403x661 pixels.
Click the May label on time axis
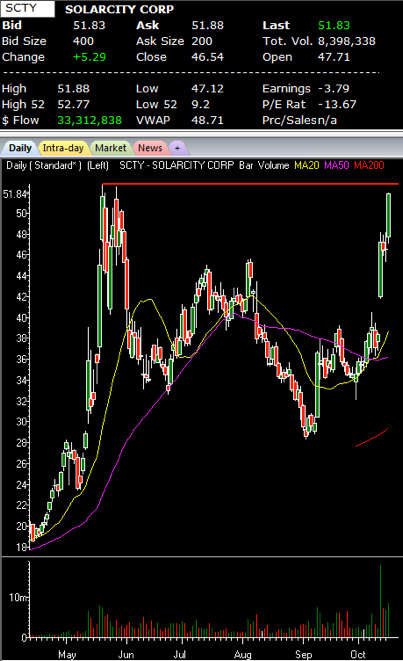[67, 654]
